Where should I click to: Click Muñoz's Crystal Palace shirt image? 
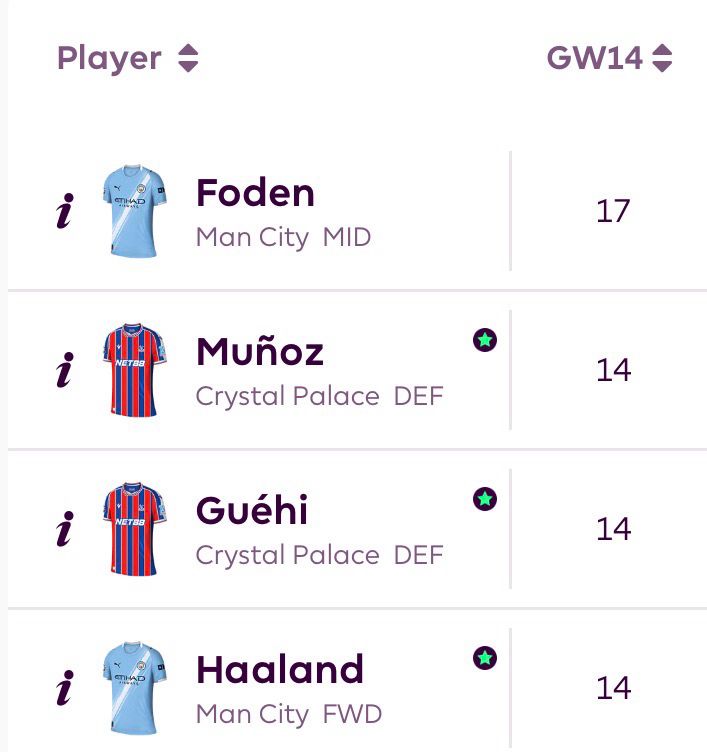pyautogui.click(x=134, y=370)
